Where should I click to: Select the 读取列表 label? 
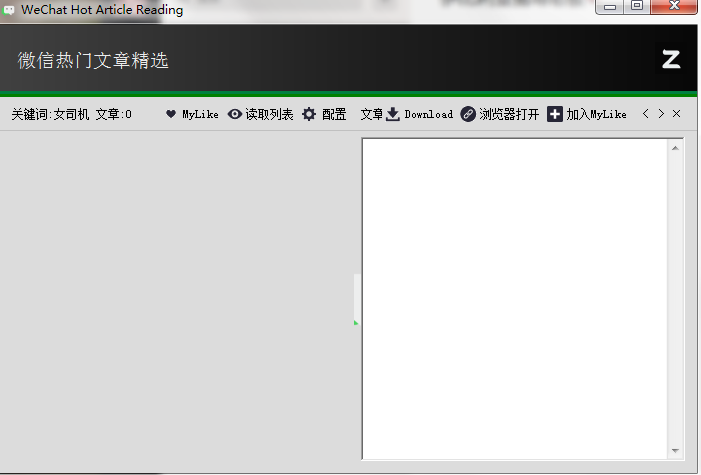click(x=269, y=115)
